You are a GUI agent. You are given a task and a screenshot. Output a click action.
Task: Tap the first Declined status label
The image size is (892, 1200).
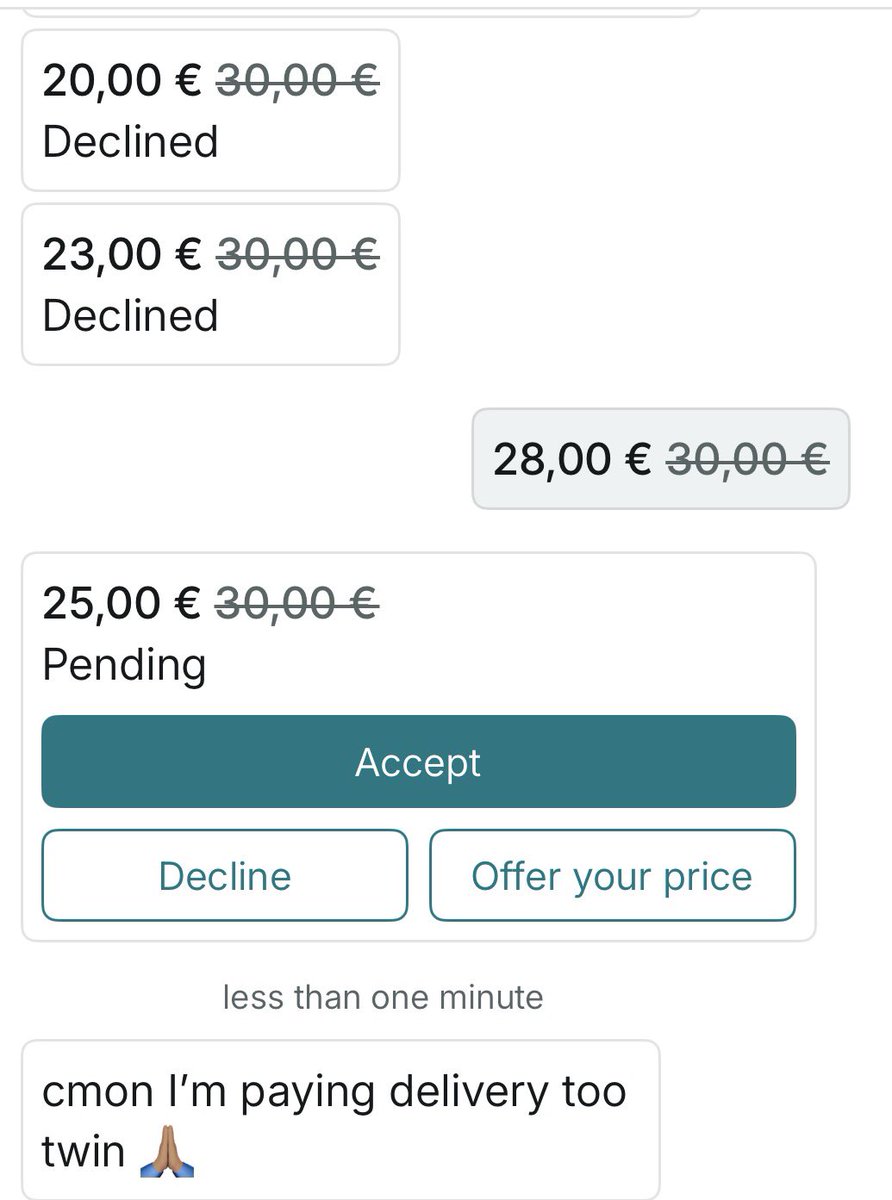pyautogui.click(x=130, y=141)
